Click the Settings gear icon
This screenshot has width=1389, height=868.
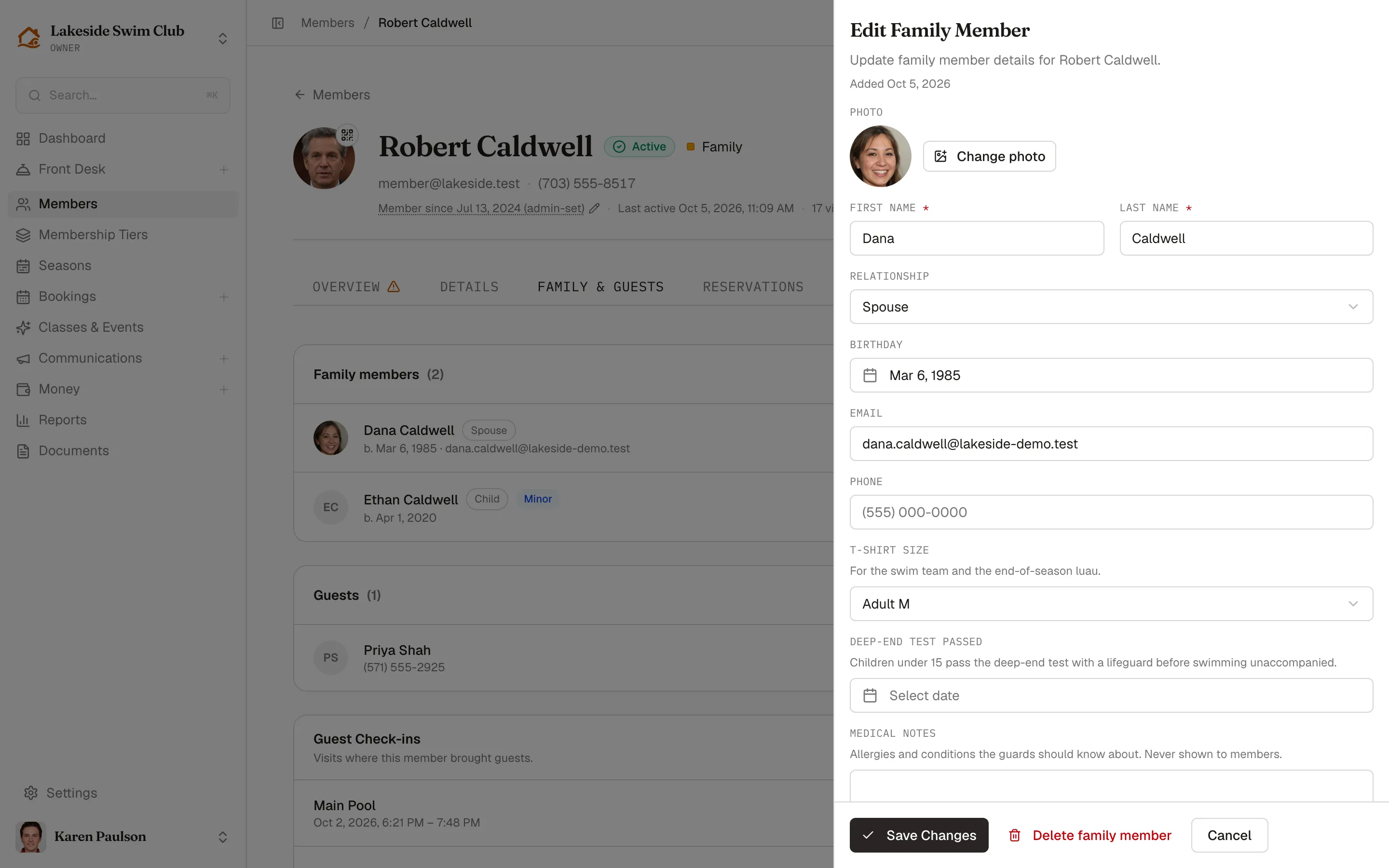tap(31, 793)
